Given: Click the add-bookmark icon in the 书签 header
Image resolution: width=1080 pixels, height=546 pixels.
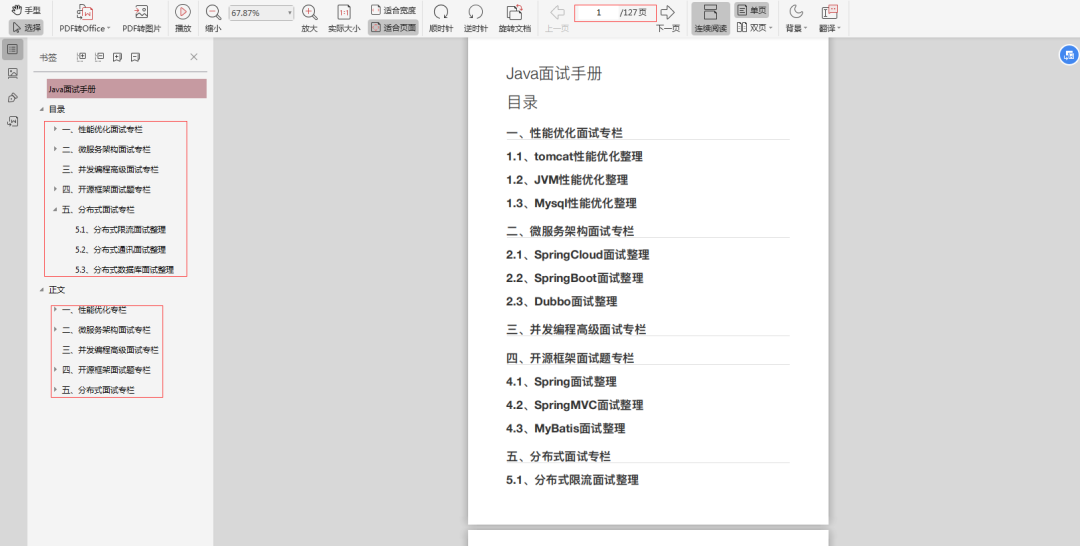Looking at the screenshot, I should pos(118,57).
